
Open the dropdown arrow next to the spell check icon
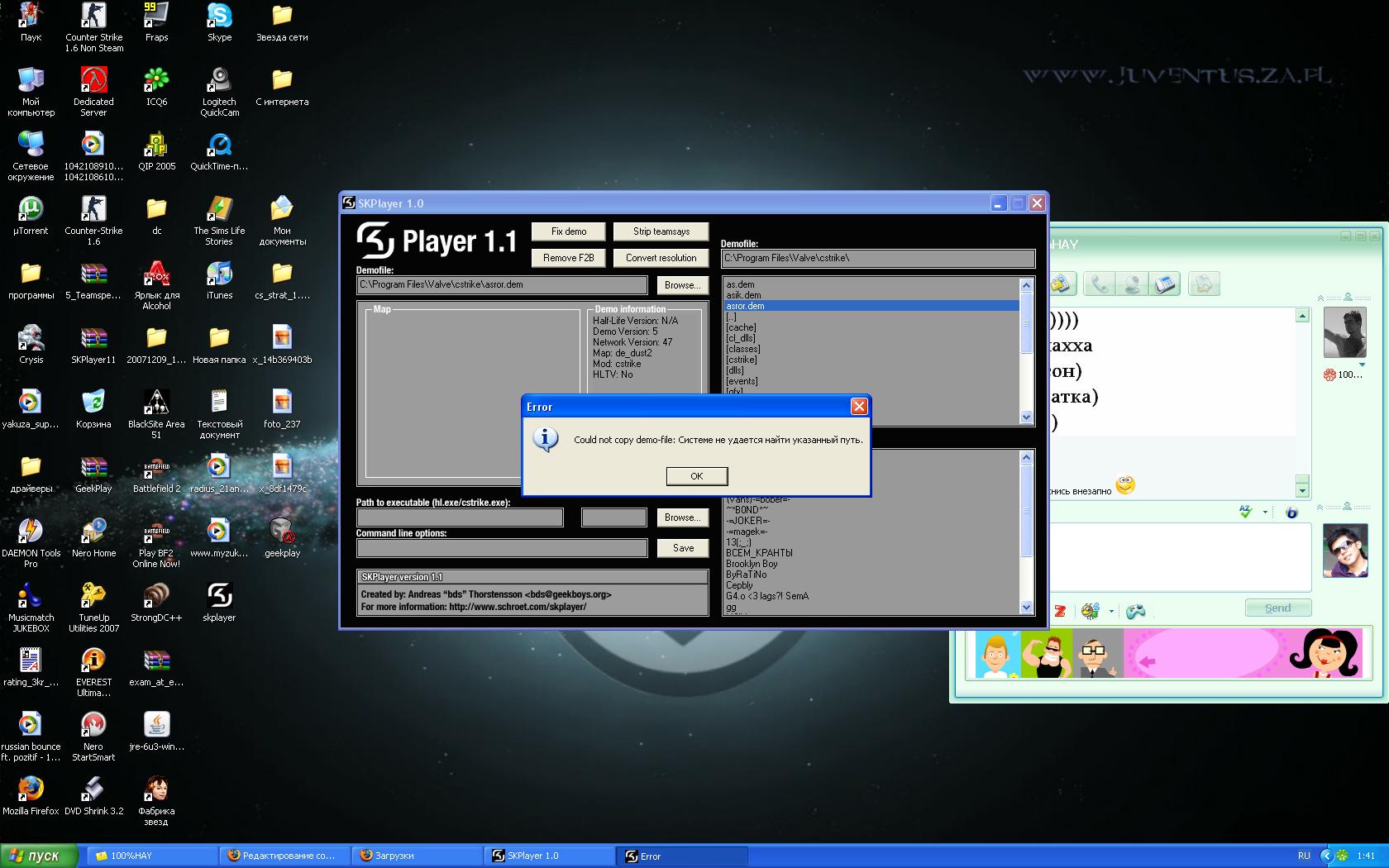click(x=1265, y=513)
